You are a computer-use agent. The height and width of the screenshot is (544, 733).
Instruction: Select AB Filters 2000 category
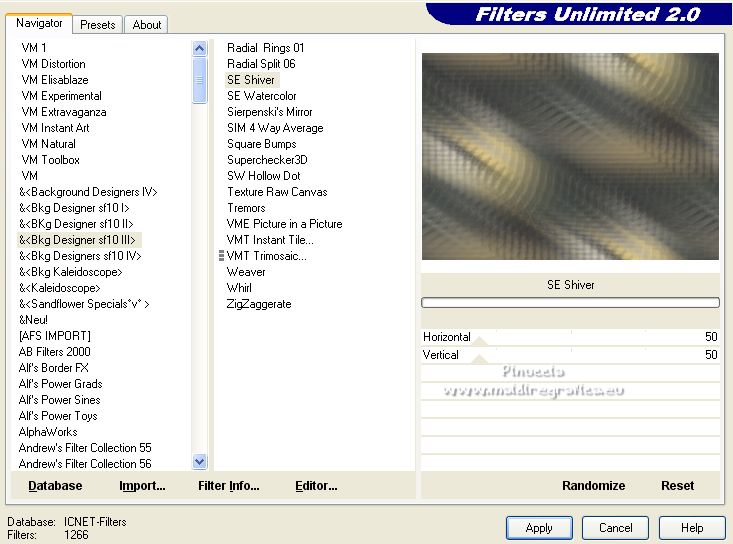pos(55,351)
